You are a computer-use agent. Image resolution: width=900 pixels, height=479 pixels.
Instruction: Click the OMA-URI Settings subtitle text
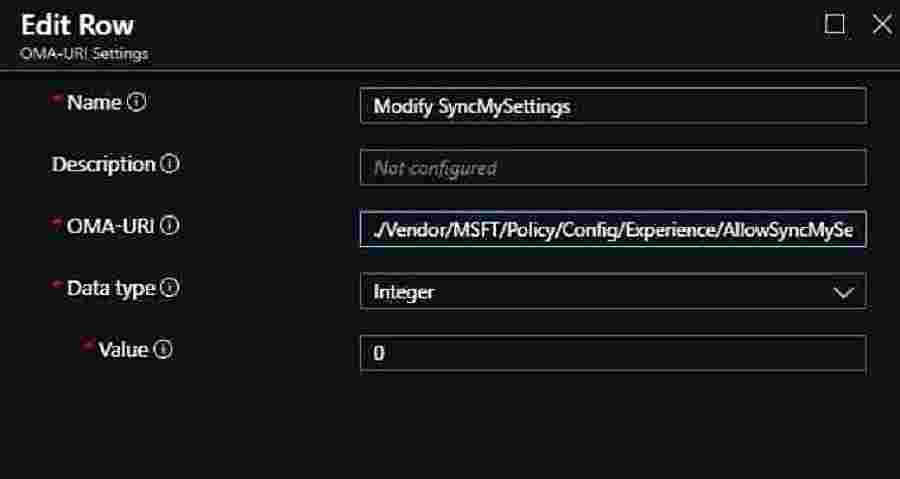click(84, 54)
